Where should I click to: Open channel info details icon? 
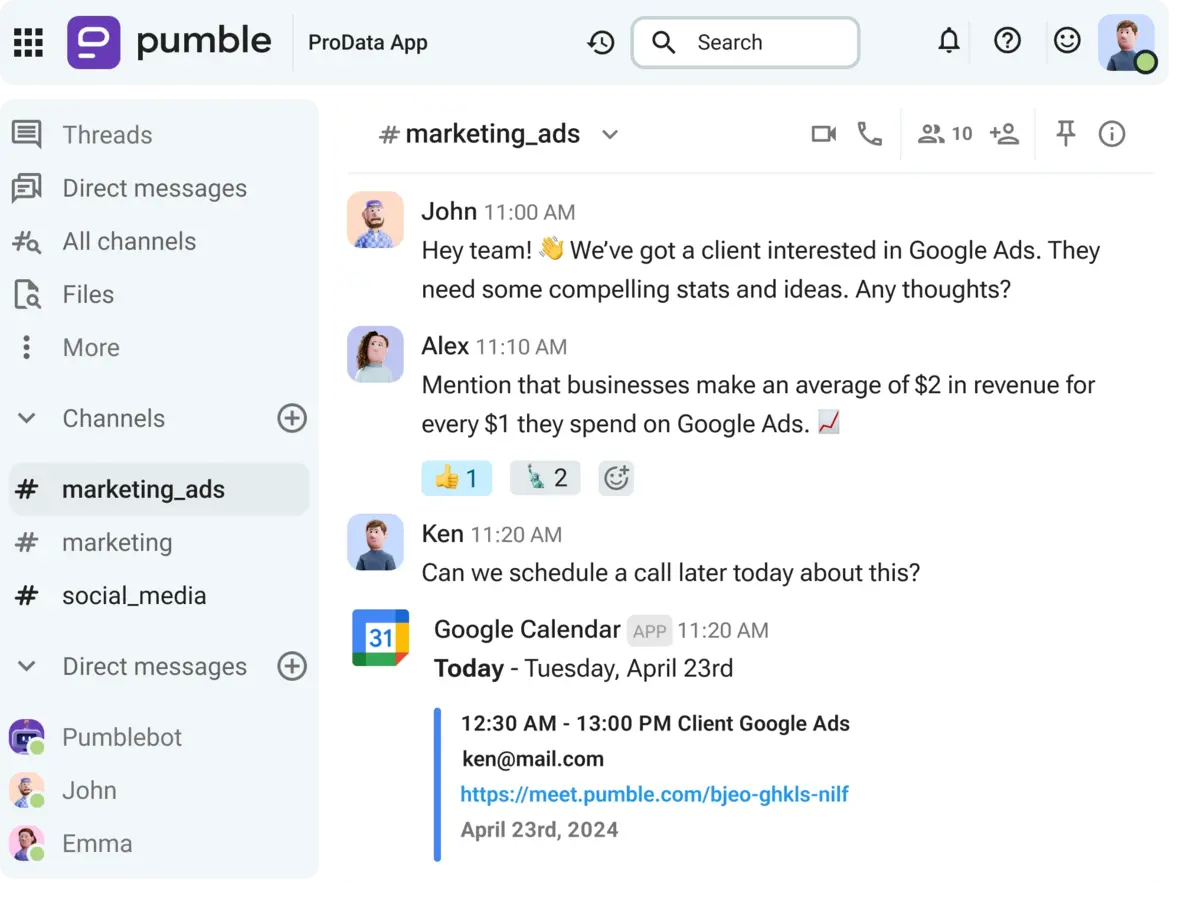[x=1112, y=134]
